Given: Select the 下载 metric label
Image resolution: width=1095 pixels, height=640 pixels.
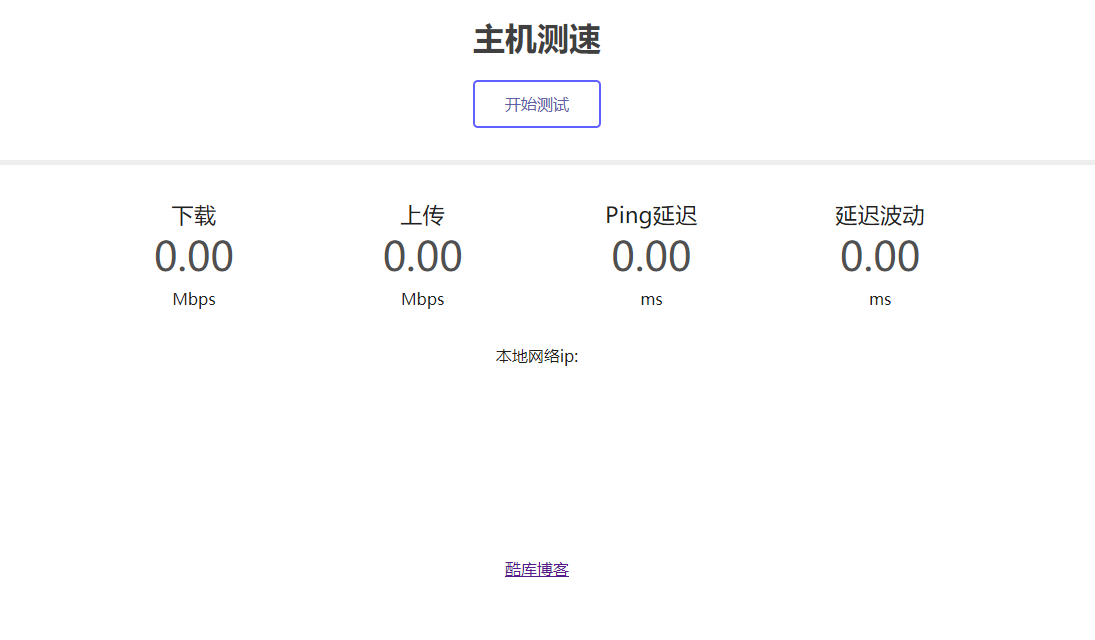Looking at the screenshot, I should (x=193, y=215).
